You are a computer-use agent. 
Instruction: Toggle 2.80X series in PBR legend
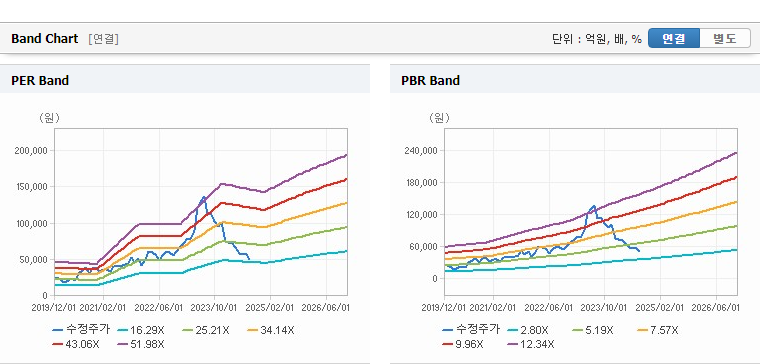(x=528, y=330)
